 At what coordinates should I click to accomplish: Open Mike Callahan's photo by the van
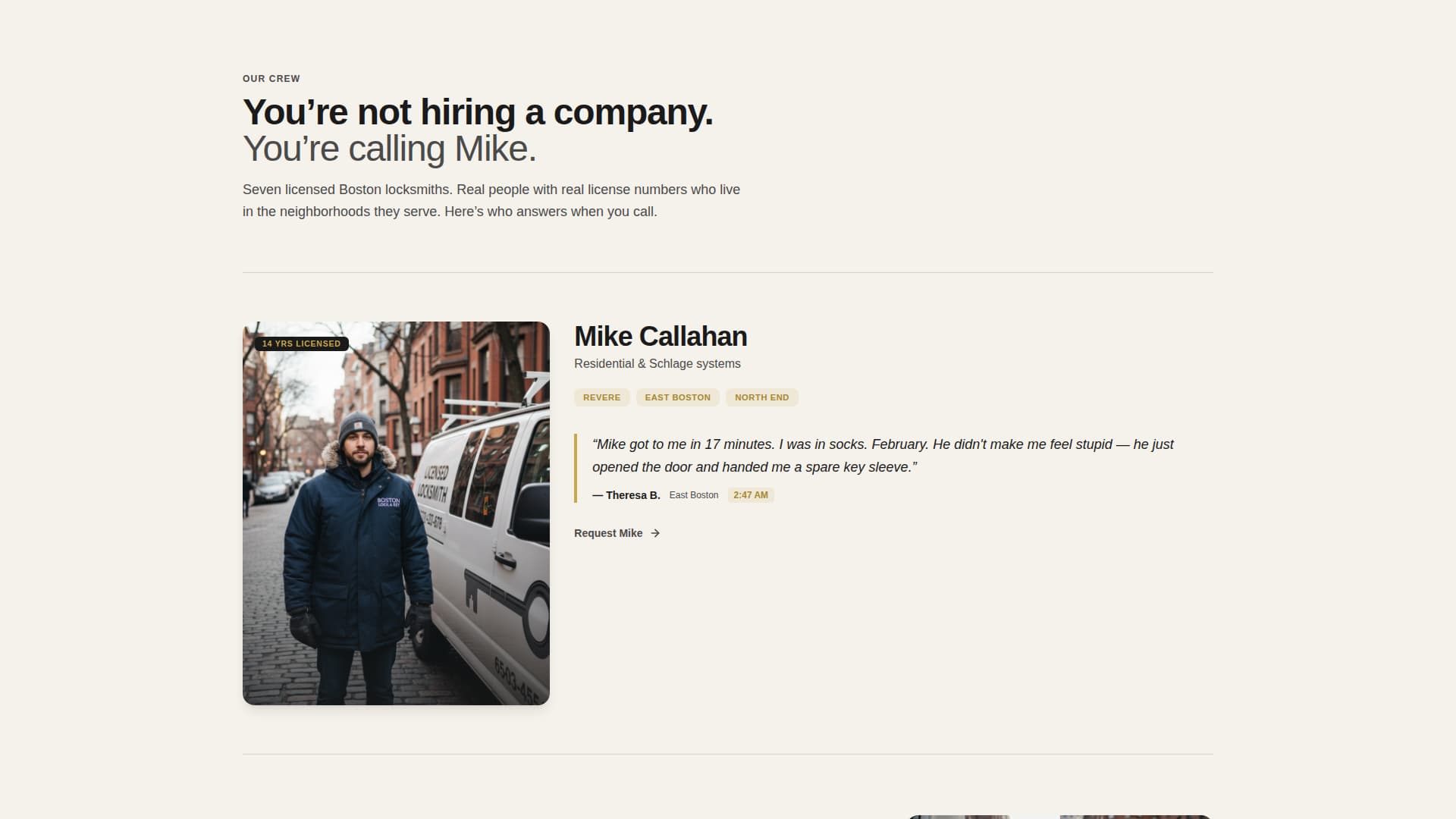coord(396,513)
